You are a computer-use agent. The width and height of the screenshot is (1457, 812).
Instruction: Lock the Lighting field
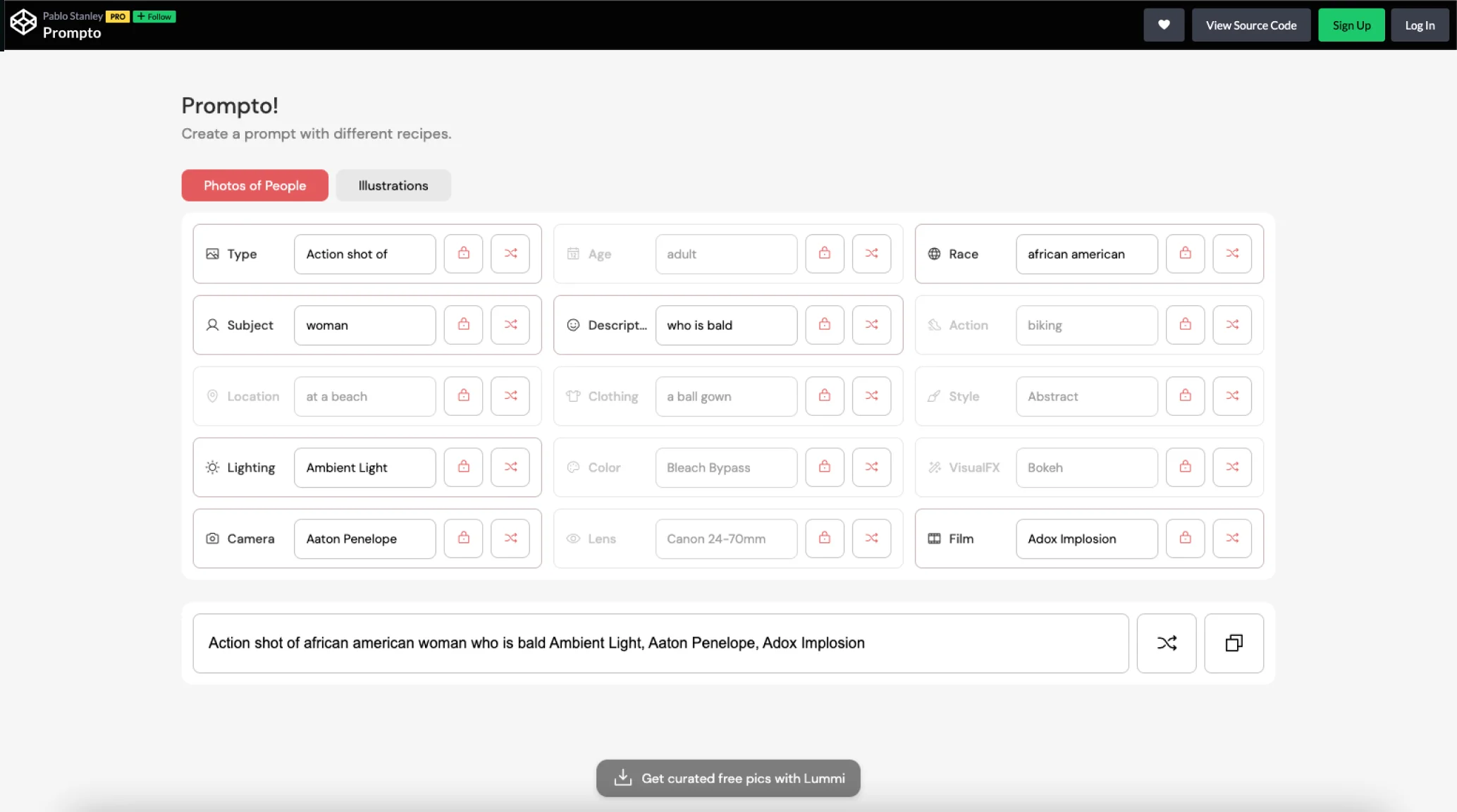pyautogui.click(x=463, y=467)
